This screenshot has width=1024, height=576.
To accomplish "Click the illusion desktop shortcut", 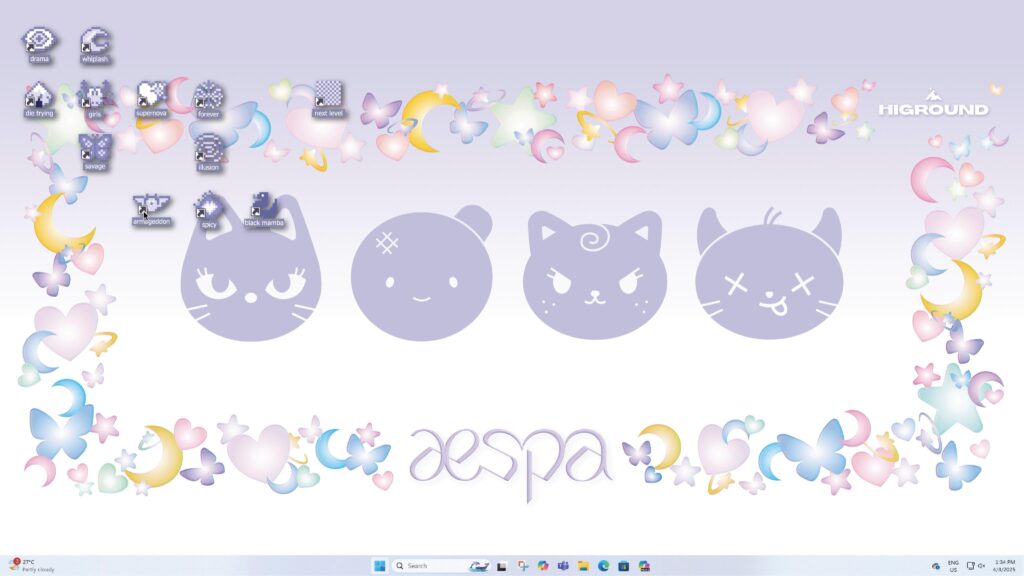I will pos(208,153).
